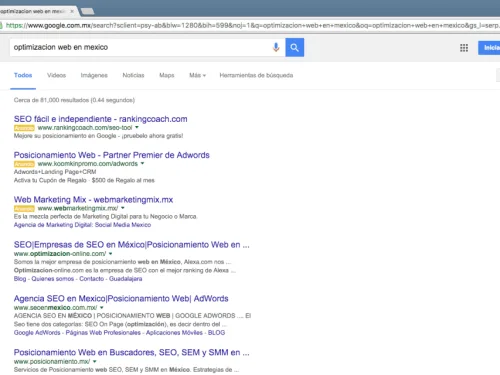Click the Anuncio badge on webmarketingmix ad
The width and height of the screenshot is (500, 375).
[24, 209]
